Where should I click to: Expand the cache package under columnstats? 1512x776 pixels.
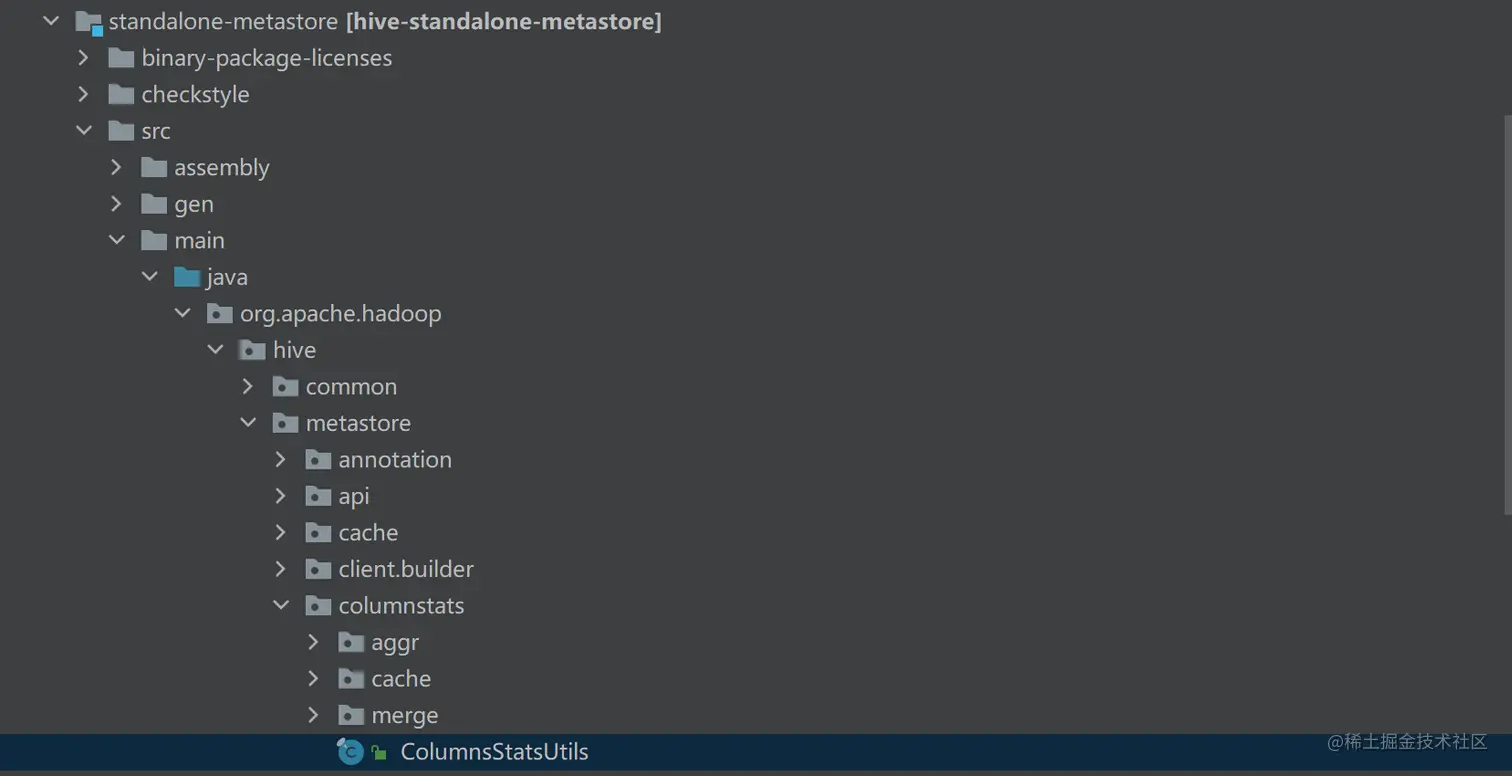tap(314, 678)
